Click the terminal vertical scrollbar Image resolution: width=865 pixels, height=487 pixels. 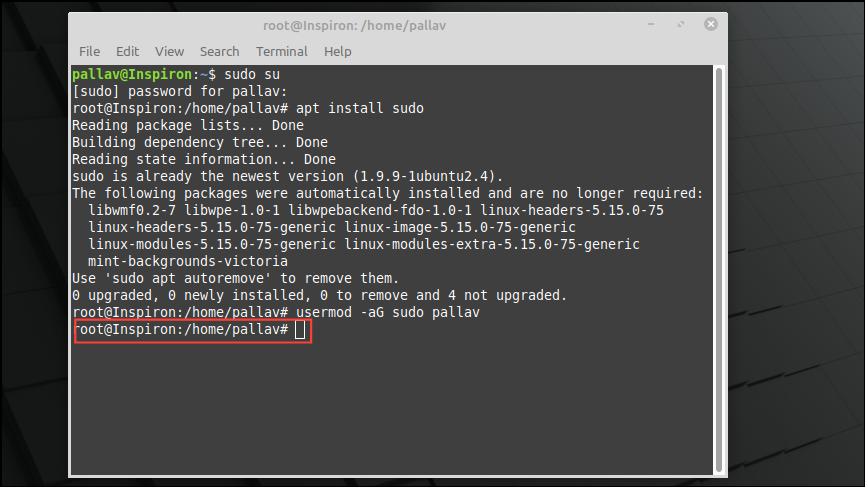[719, 270]
